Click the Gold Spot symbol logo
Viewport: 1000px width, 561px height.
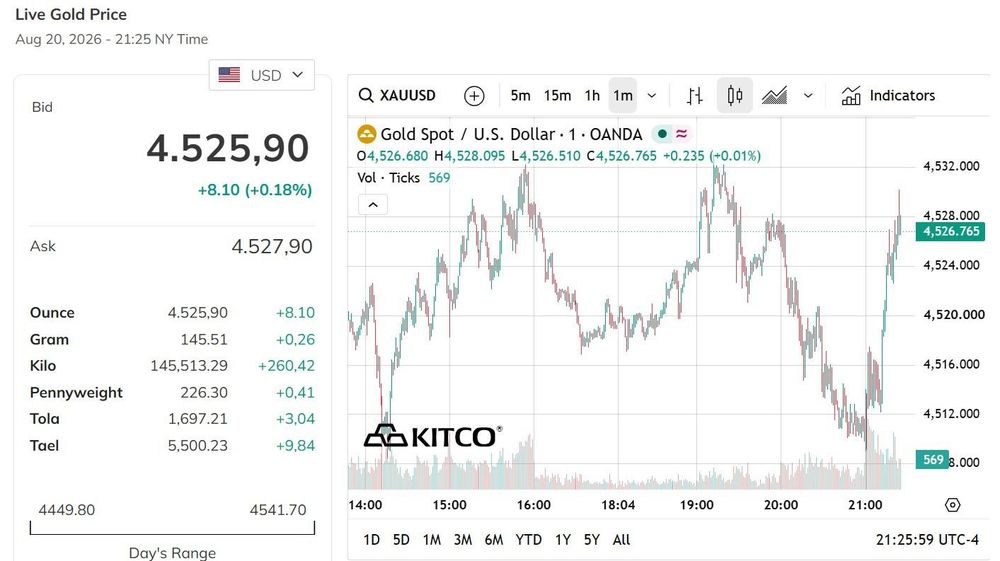pos(367,134)
